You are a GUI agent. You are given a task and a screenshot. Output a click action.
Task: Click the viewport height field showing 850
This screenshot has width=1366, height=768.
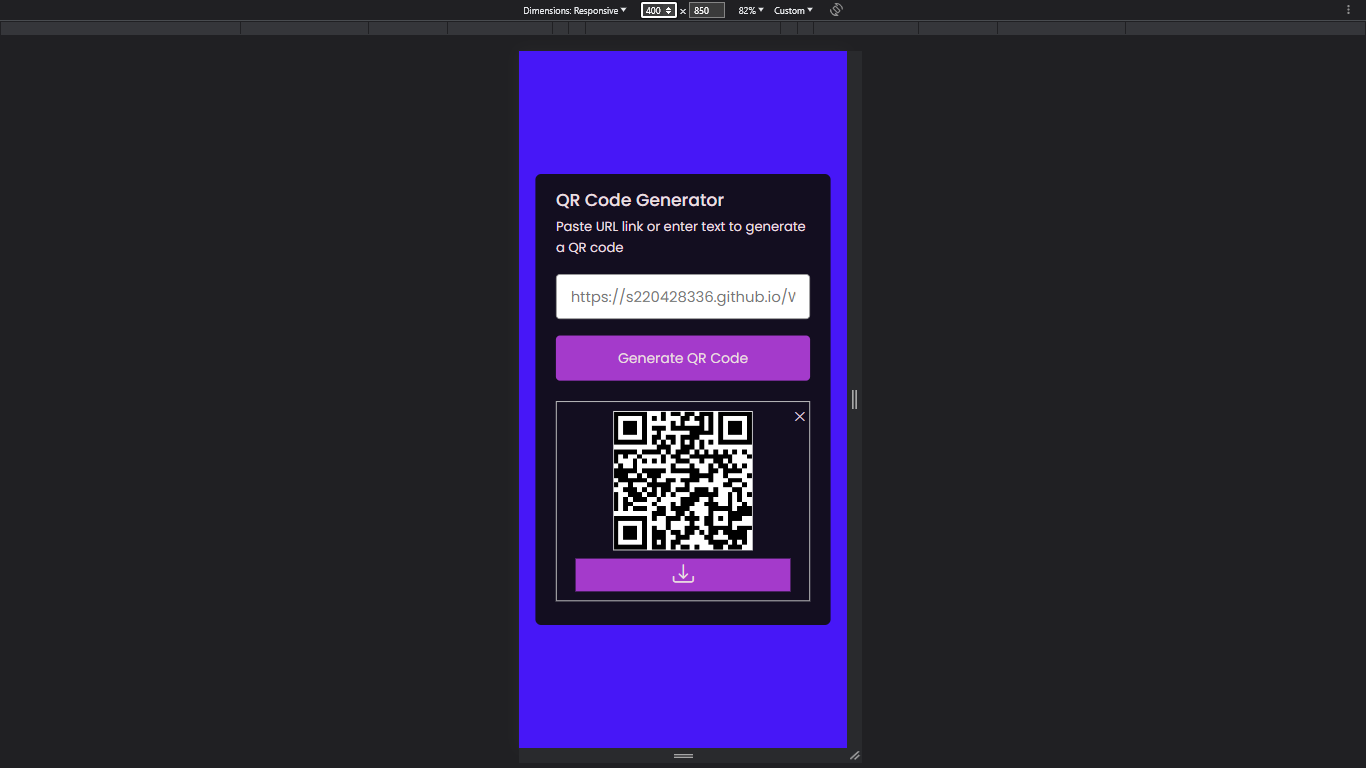(706, 10)
